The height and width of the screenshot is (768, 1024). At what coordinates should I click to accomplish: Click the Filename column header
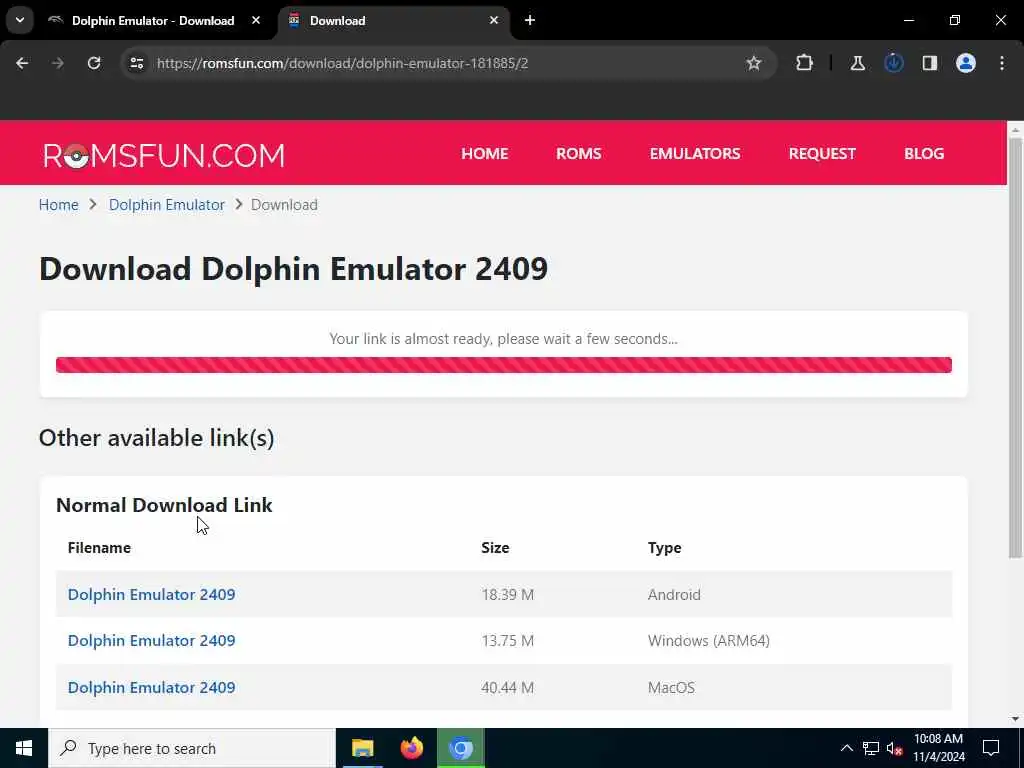click(x=99, y=547)
